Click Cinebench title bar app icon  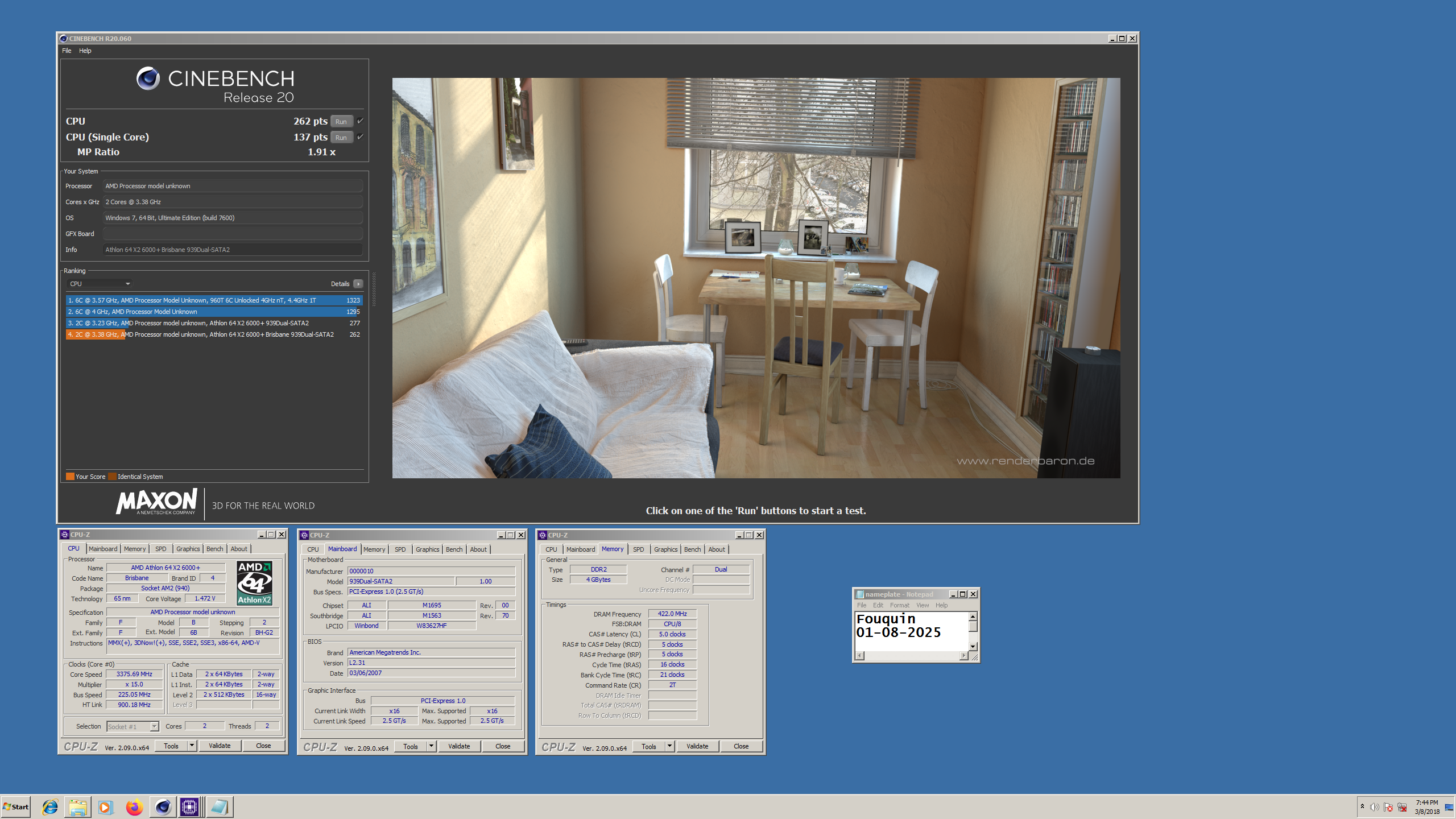[x=63, y=39]
